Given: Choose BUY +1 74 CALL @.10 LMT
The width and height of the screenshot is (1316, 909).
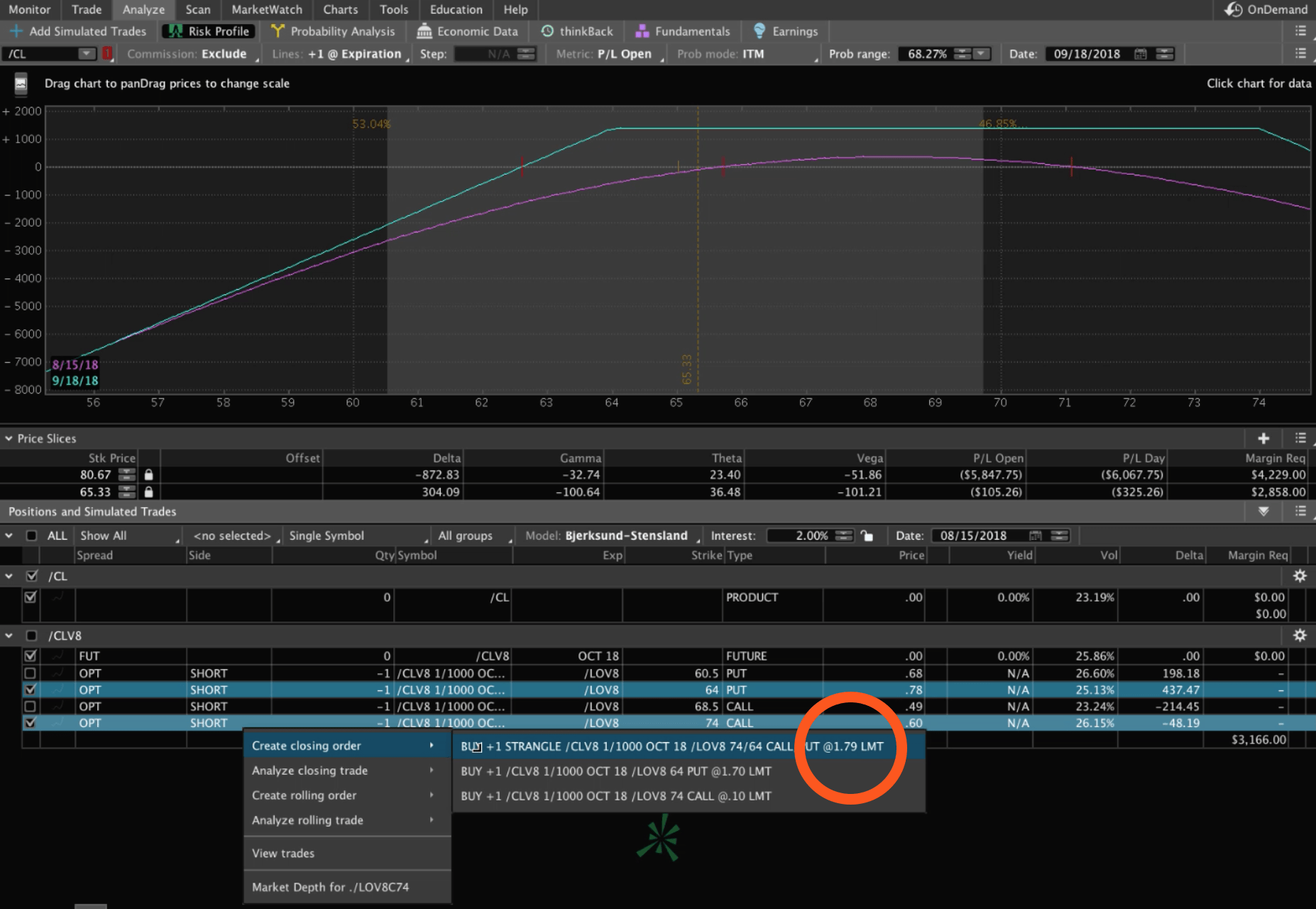Looking at the screenshot, I should 689,796.
